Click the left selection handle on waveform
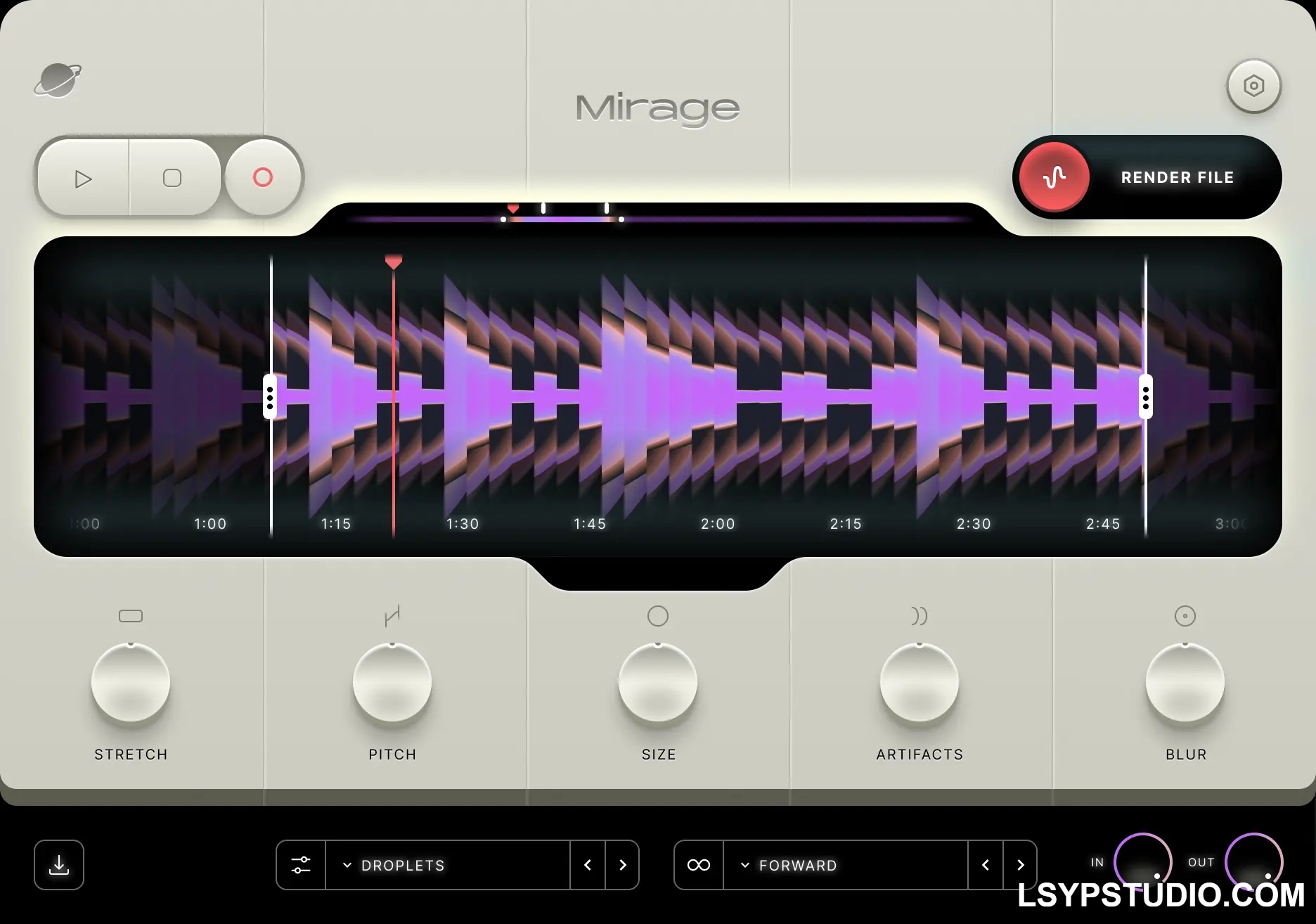 tap(270, 397)
